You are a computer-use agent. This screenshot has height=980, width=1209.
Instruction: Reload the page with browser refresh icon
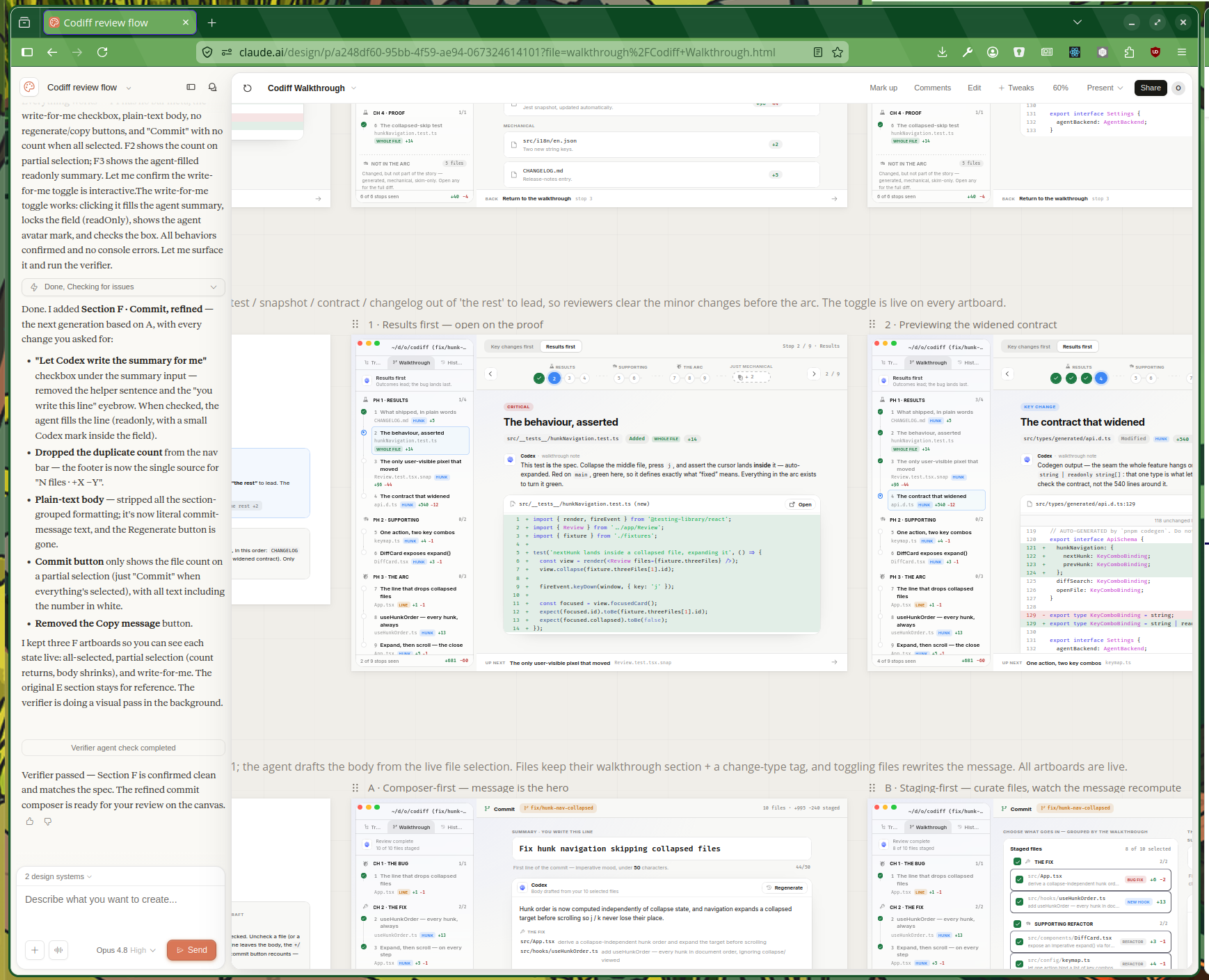tap(102, 52)
